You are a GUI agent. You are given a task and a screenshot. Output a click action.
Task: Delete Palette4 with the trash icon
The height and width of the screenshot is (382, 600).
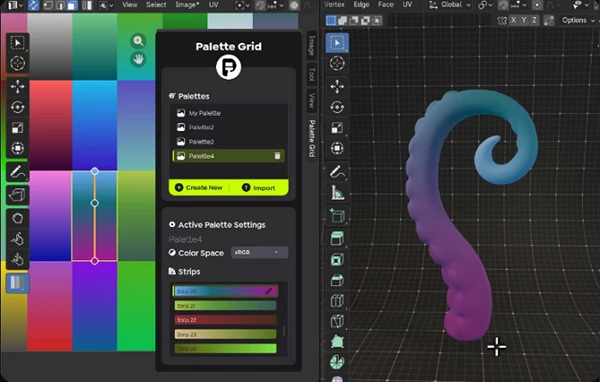pos(277,156)
